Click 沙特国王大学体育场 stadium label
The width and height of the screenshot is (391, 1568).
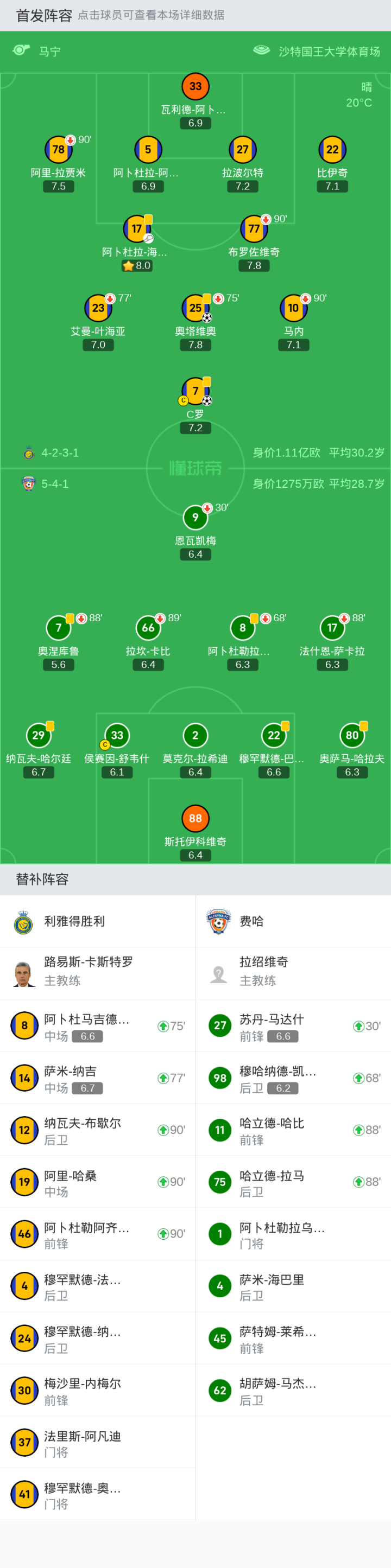pos(329,52)
